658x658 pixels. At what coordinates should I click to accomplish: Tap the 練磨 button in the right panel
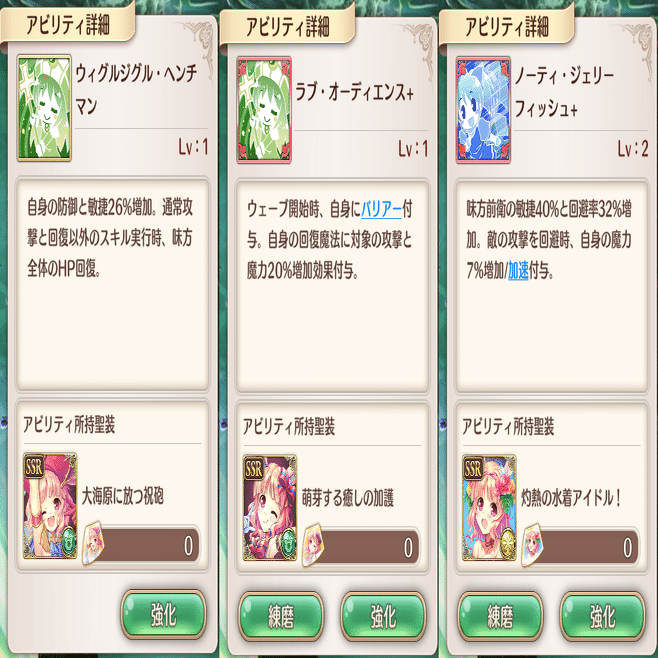coord(501,616)
